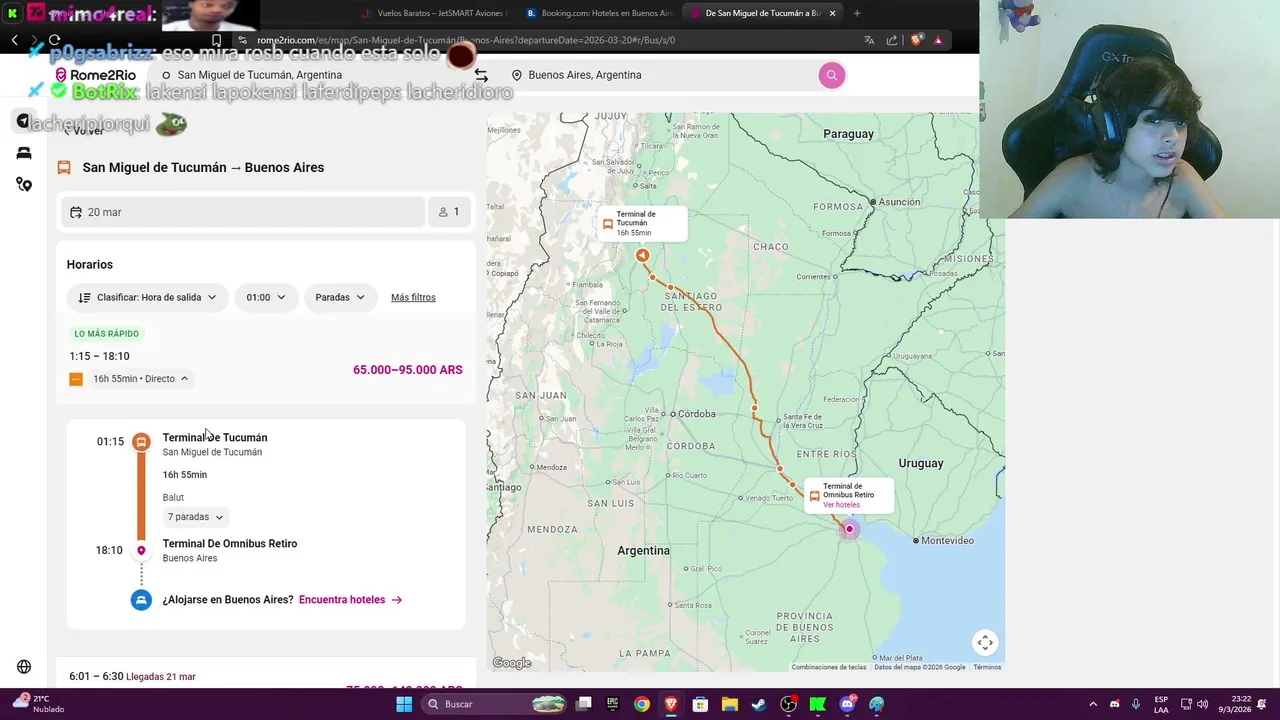
Task: Click the translate page icon
Action: 869,40
